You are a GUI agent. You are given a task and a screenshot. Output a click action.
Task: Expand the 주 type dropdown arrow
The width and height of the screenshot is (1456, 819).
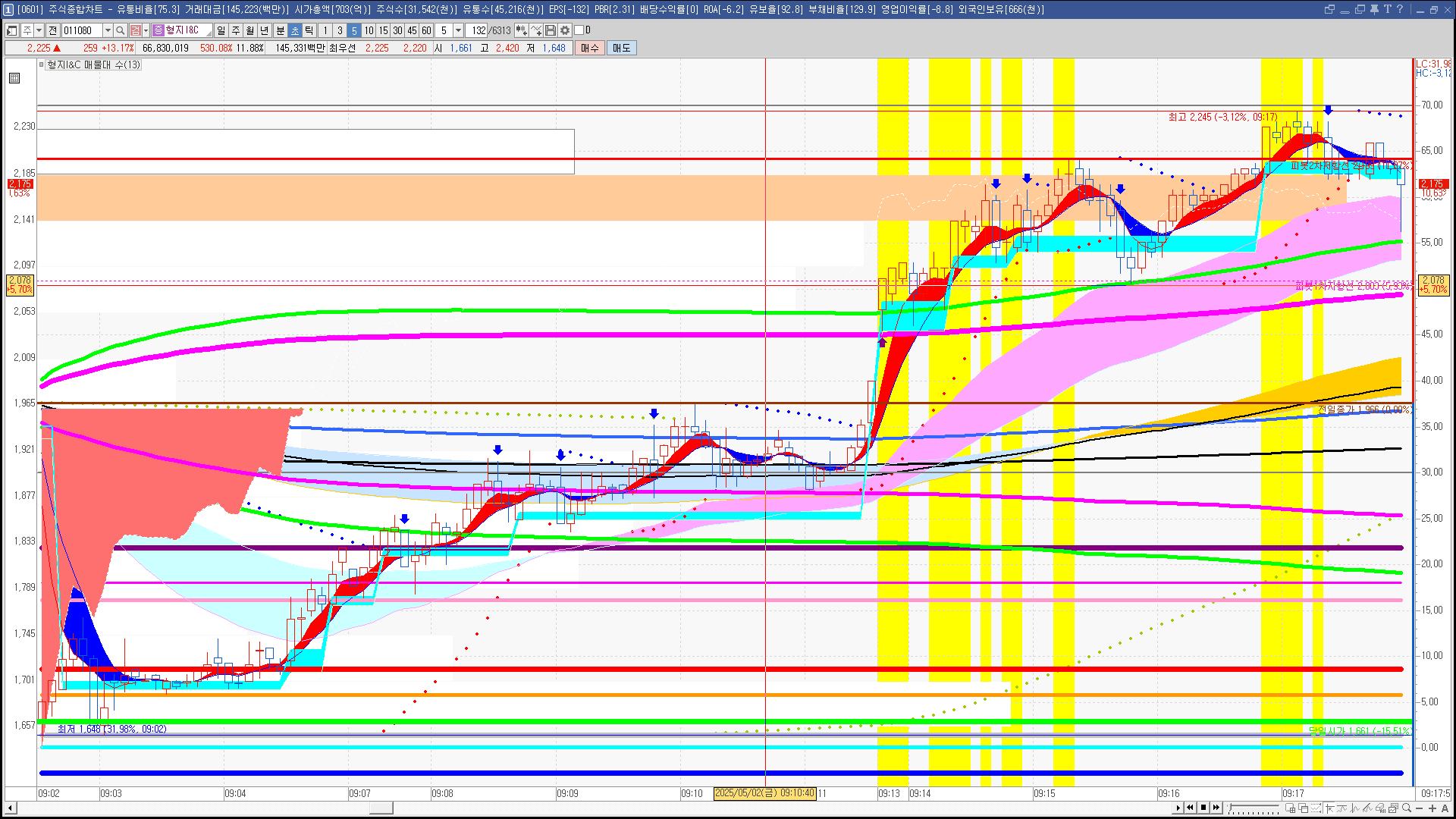[39, 30]
